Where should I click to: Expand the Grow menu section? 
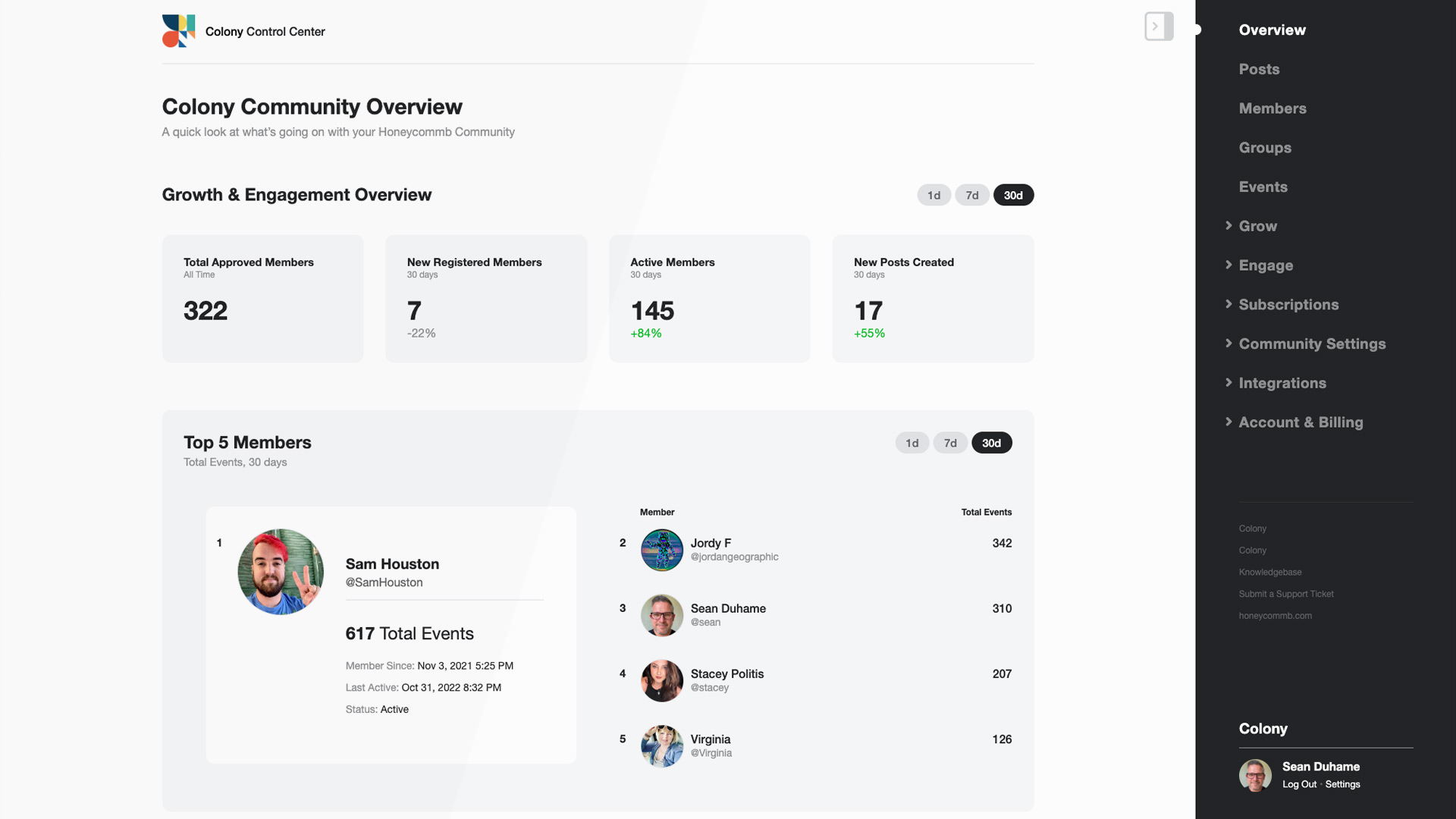tap(1257, 226)
